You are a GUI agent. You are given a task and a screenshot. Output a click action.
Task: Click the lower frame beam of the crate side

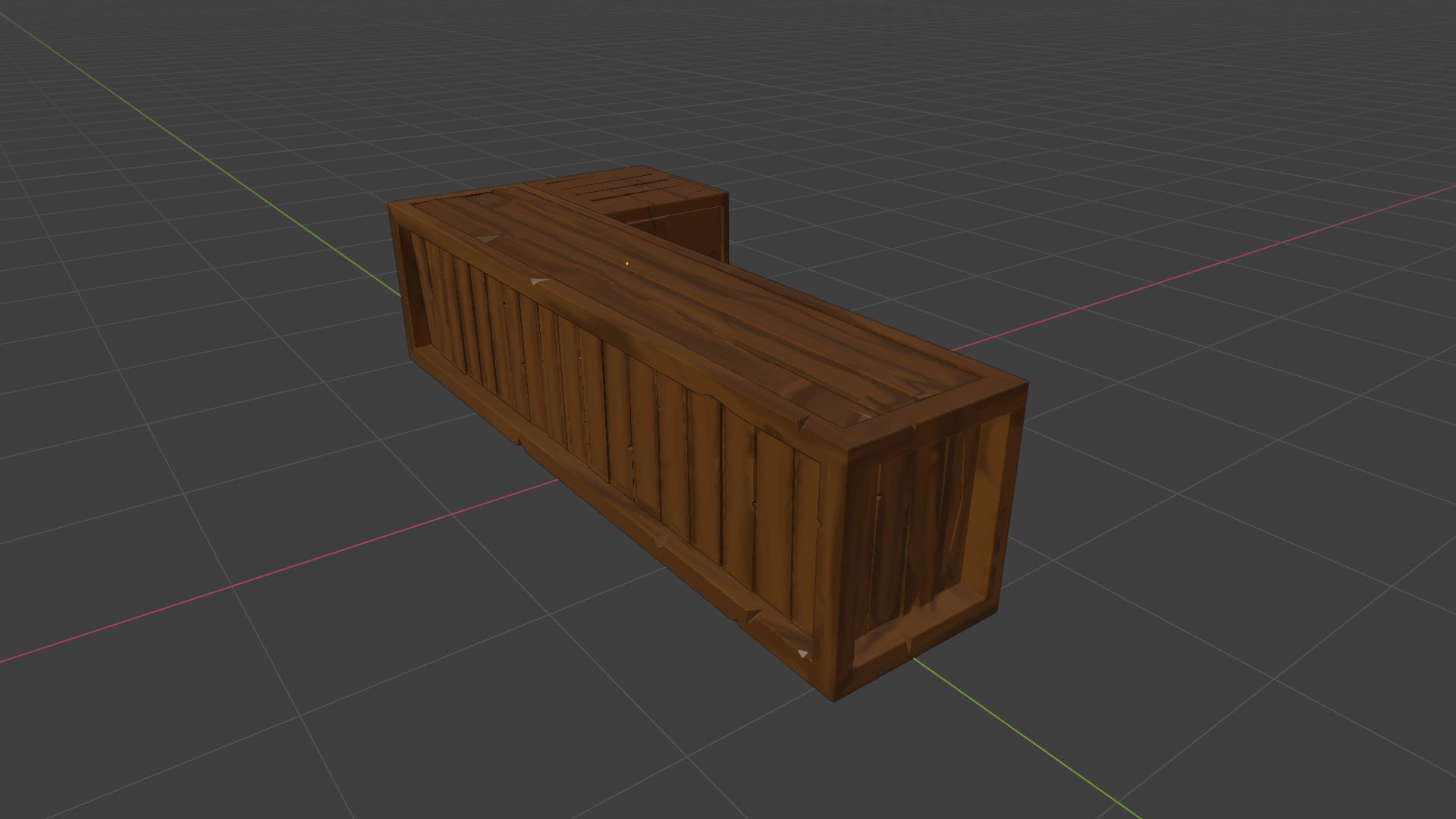pos(607,497)
